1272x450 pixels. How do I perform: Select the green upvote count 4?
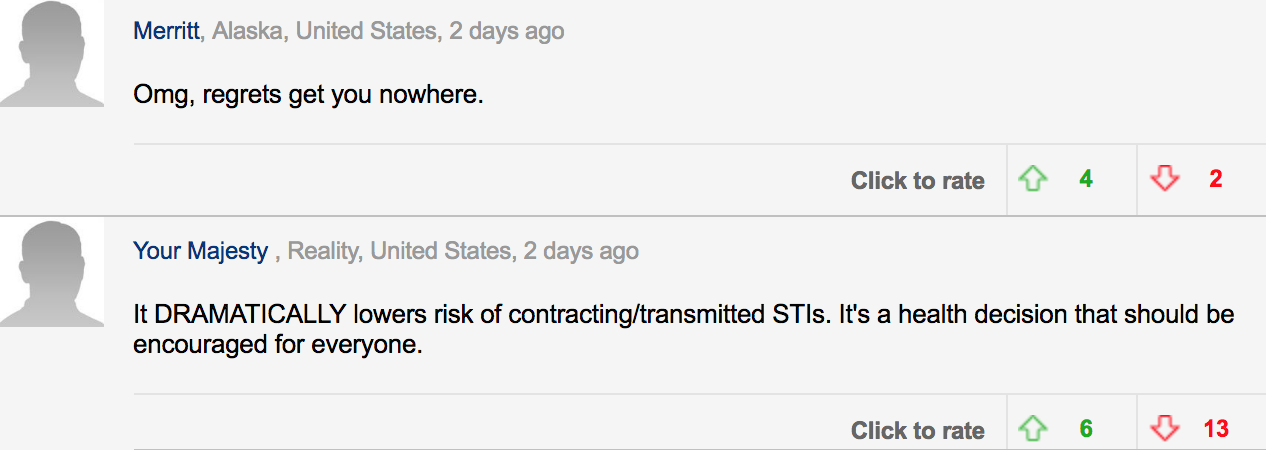click(1086, 180)
